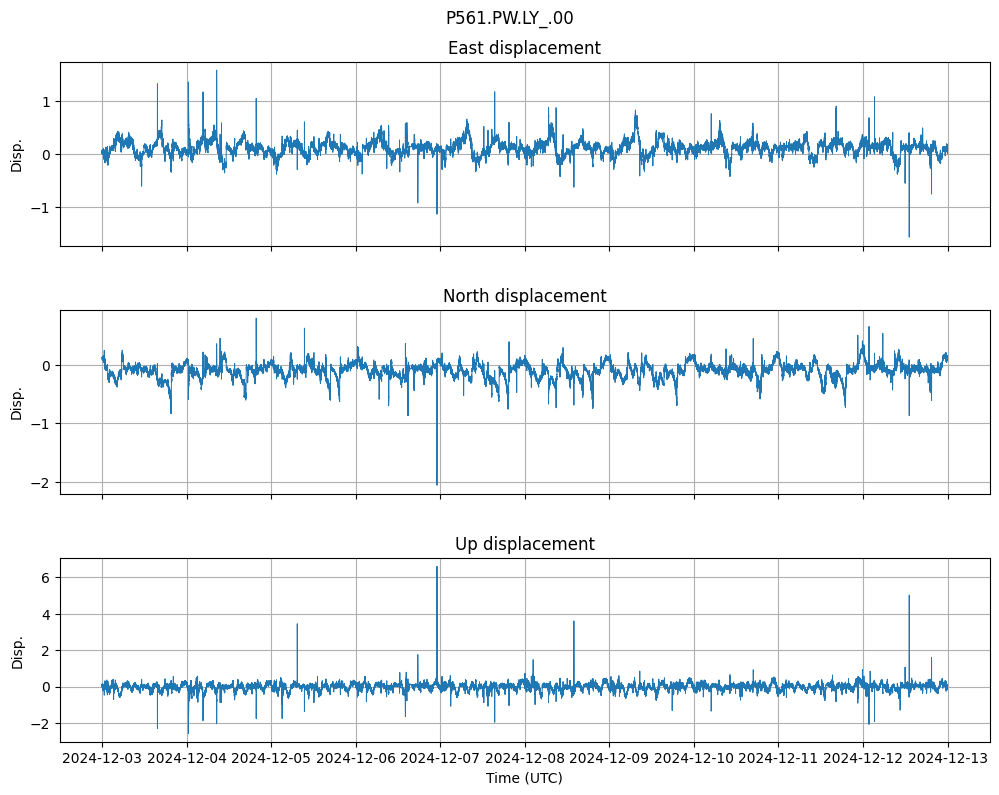Click the 2024-12-05 date tick label

pyautogui.click(x=271, y=759)
